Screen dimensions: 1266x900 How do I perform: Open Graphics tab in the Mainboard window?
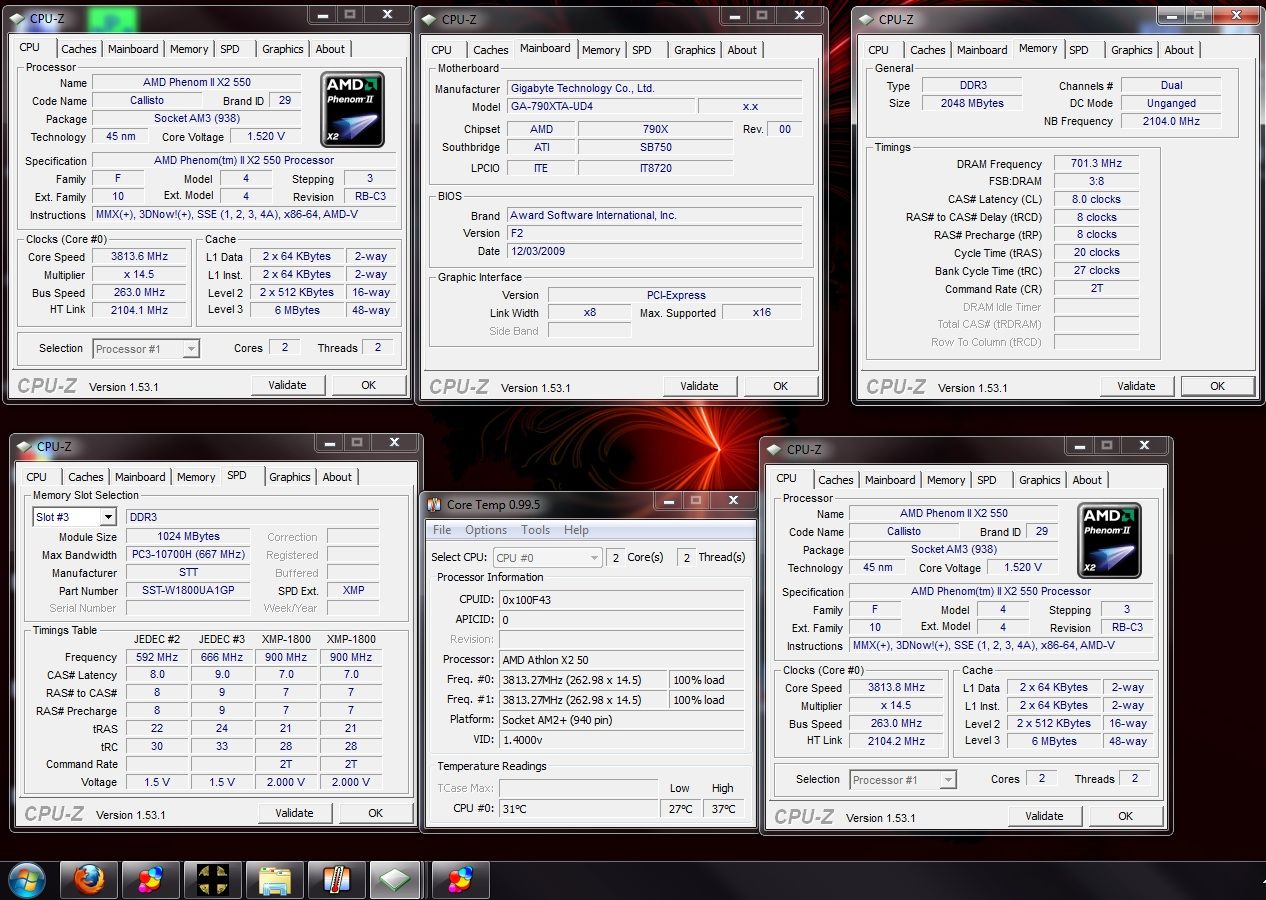tap(694, 50)
